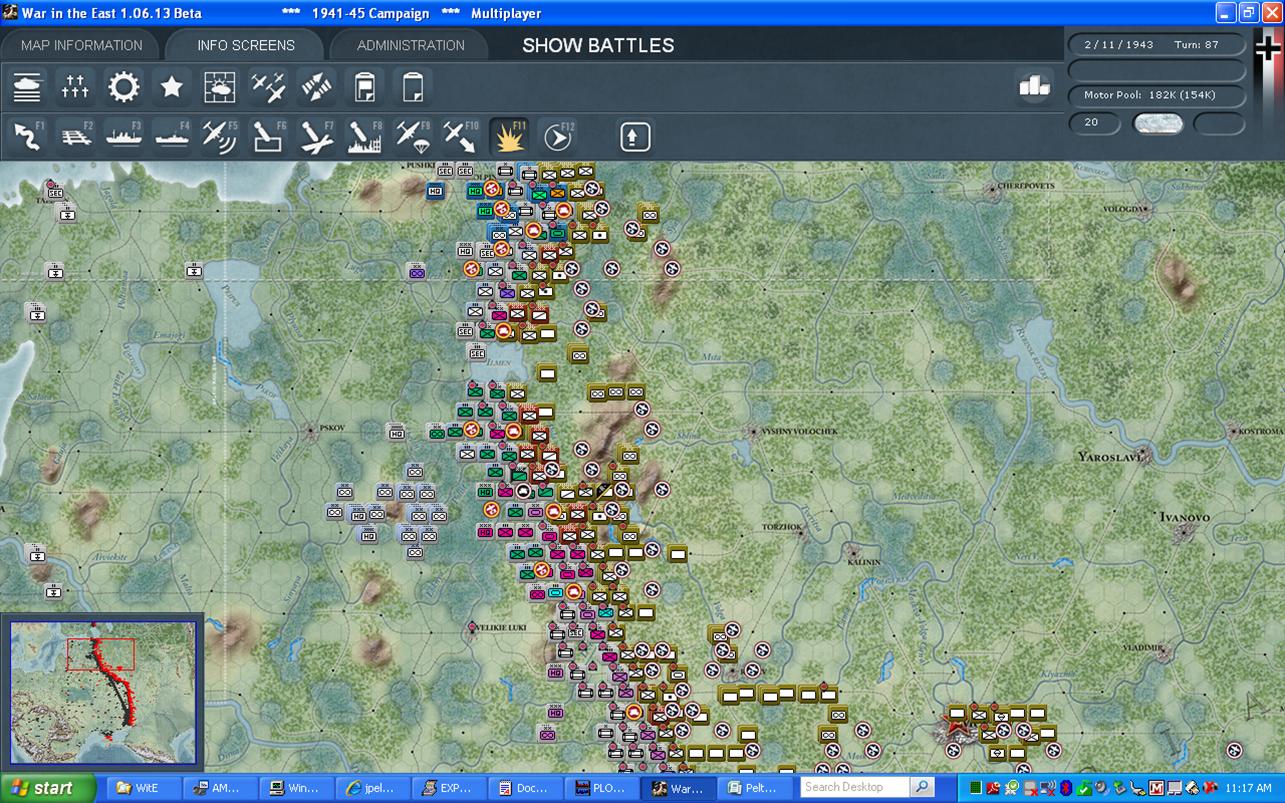Open the order of battle tank icon

(x=27, y=87)
